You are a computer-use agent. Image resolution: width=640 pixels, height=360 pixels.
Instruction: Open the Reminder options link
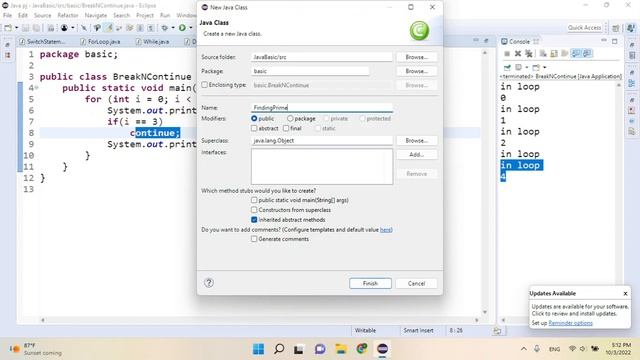point(570,323)
